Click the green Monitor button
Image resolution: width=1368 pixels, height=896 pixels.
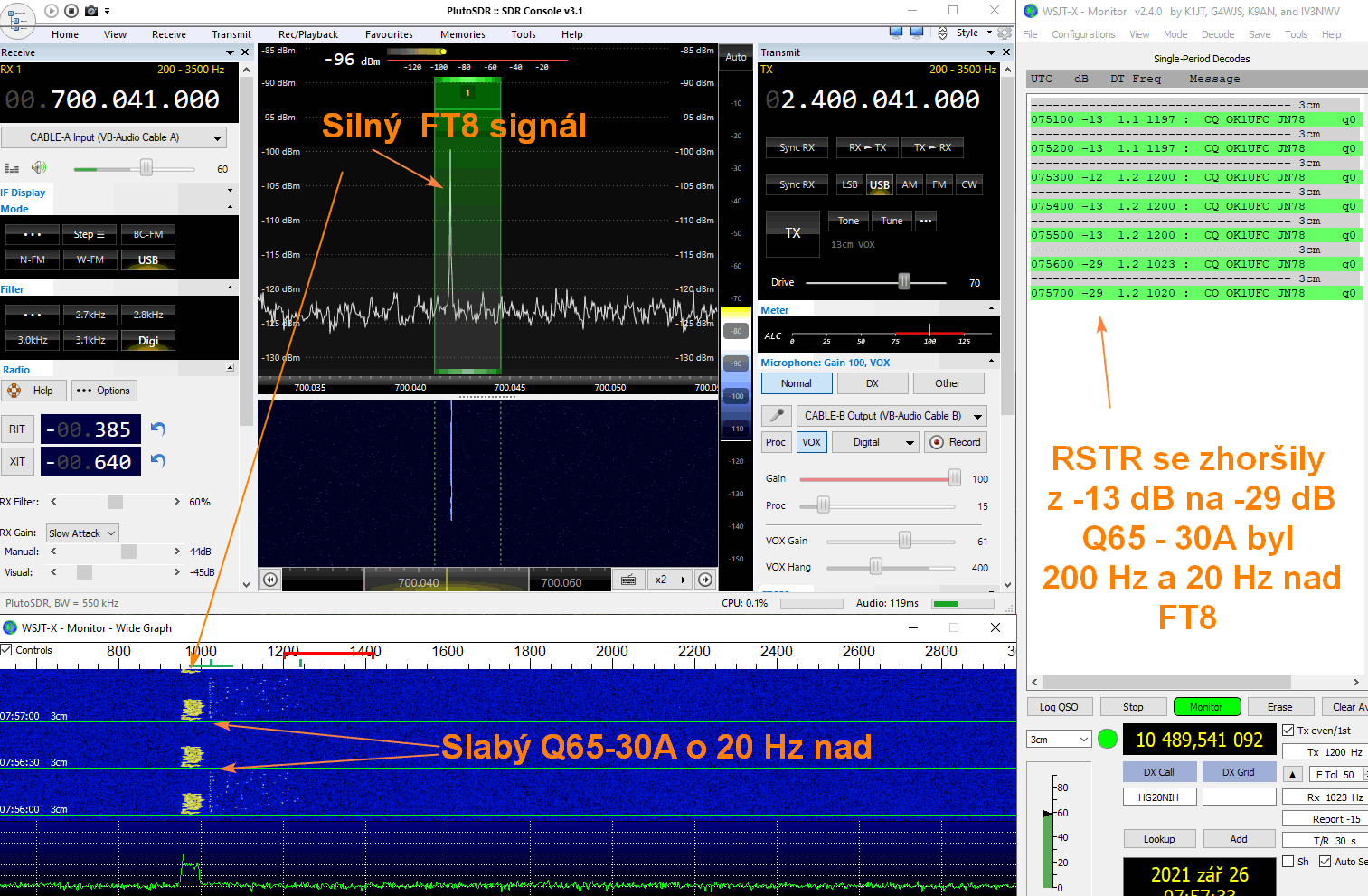(x=1205, y=707)
